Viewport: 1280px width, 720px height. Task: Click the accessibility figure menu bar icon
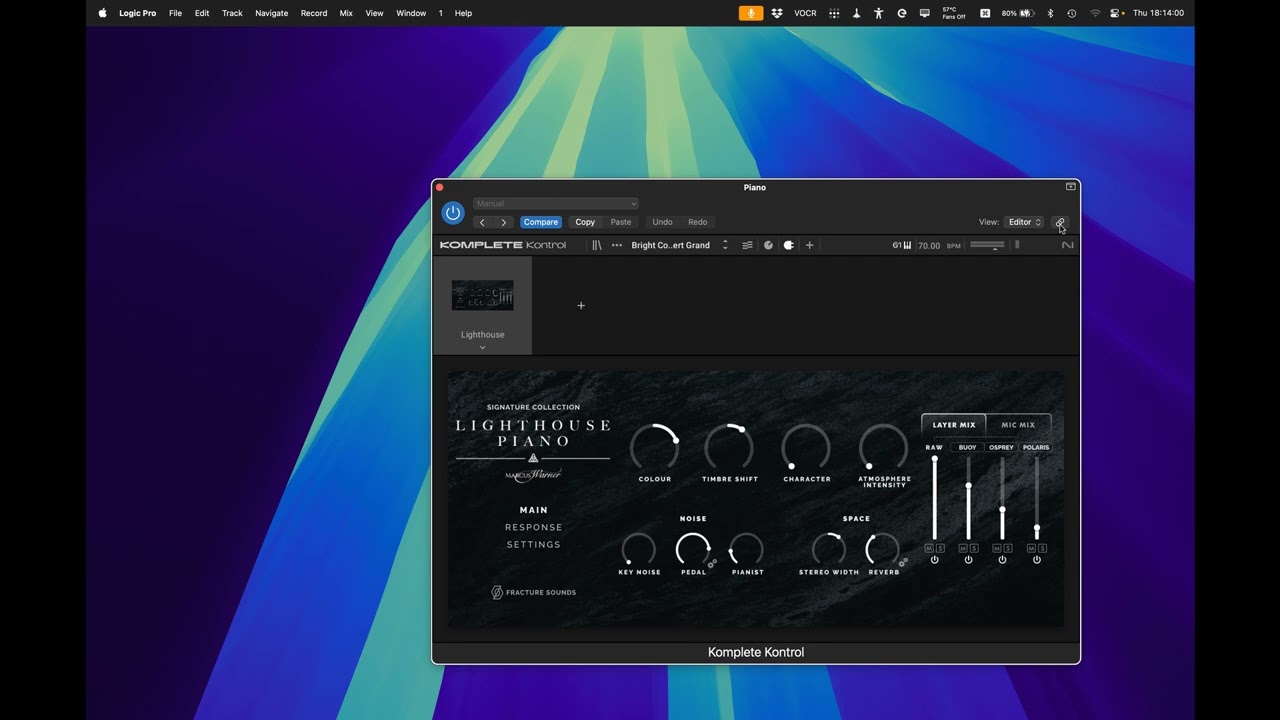[878, 13]
